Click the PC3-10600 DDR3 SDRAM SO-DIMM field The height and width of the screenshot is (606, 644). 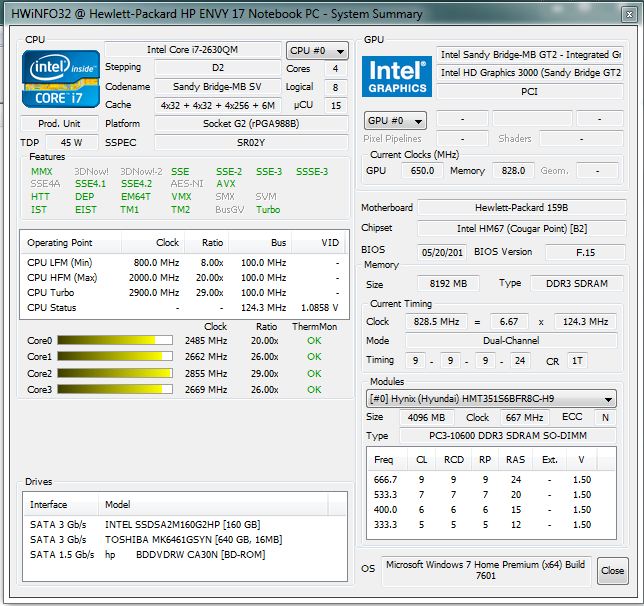coord(508,435)
